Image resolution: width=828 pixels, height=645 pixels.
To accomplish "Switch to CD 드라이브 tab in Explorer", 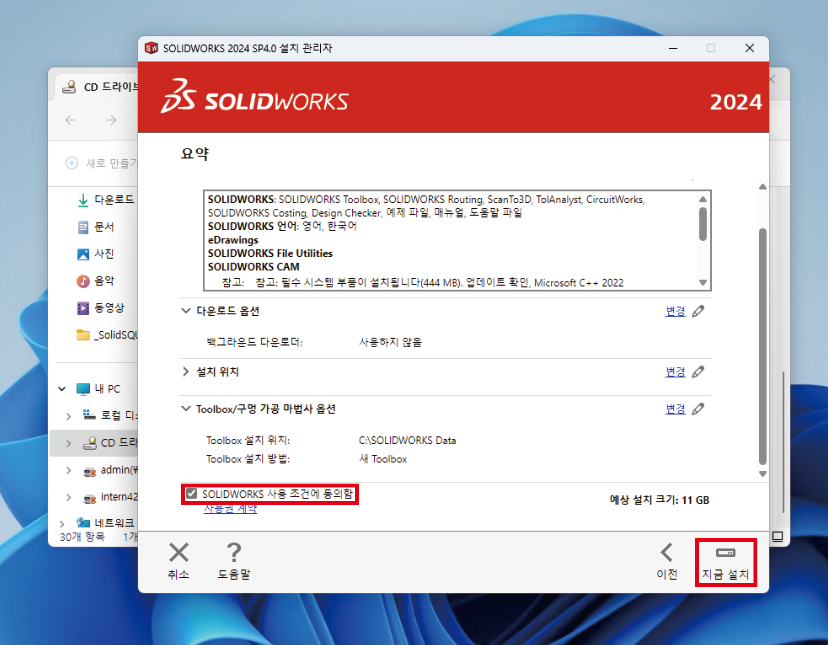I will click(x=97, y=87).
